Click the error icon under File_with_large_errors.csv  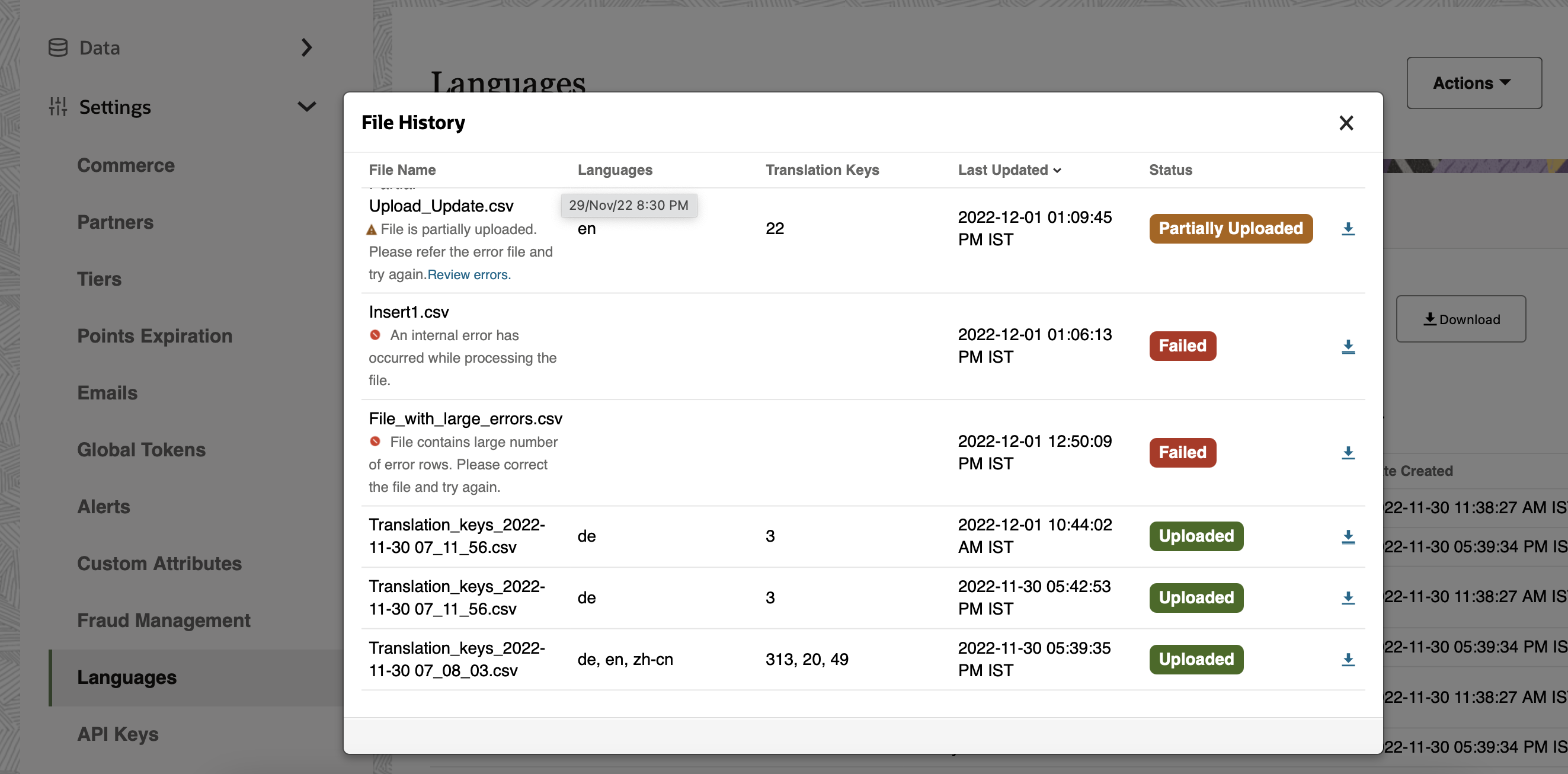click(375, 442)
